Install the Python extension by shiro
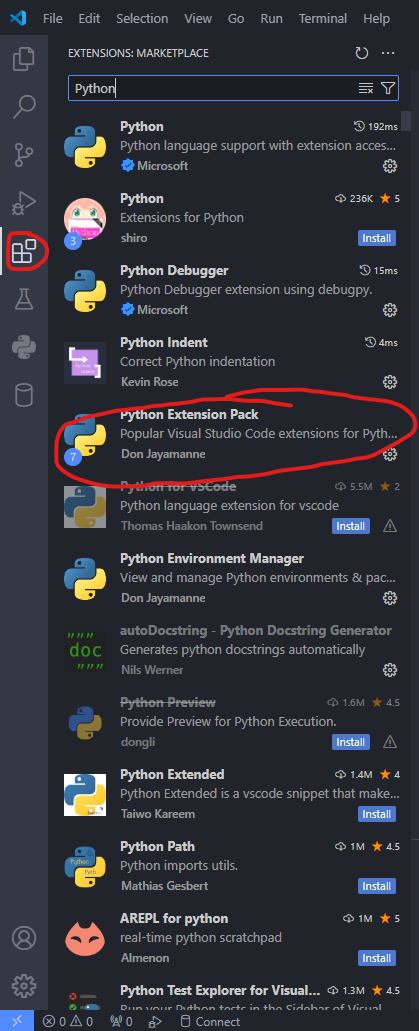 click(x=377, y=238)
